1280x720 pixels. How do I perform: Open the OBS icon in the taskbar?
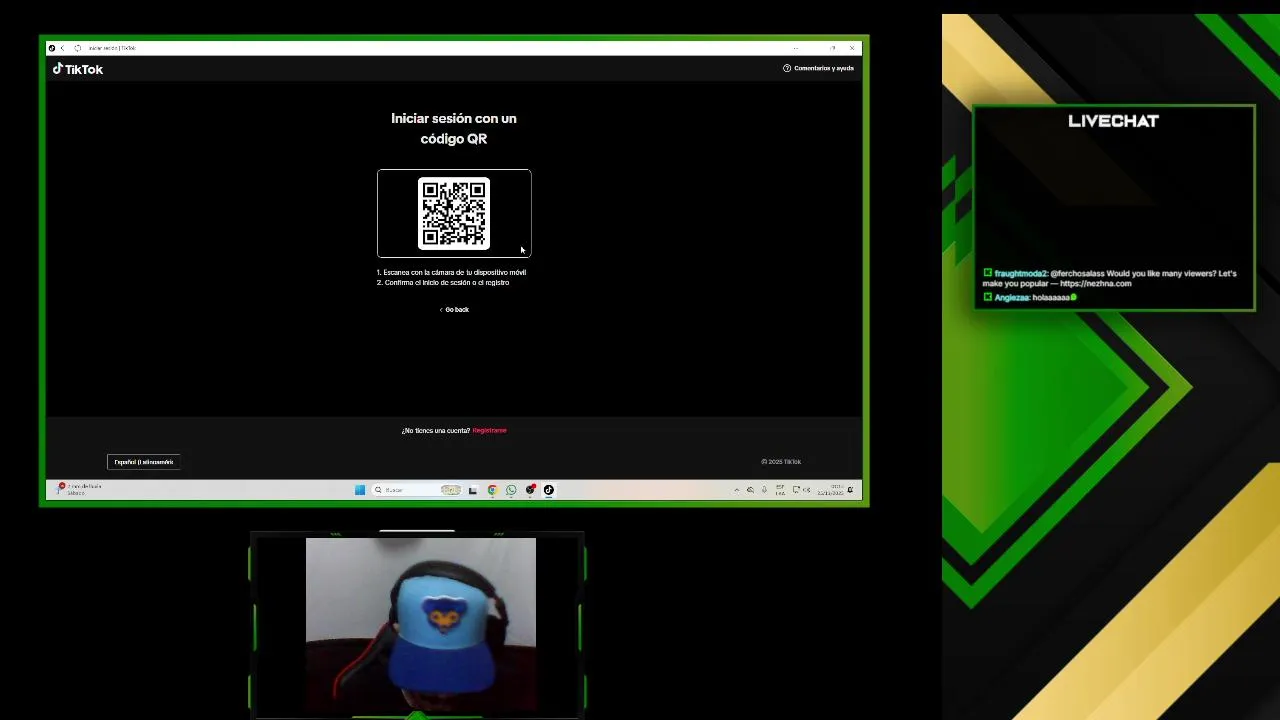[530, 490]
